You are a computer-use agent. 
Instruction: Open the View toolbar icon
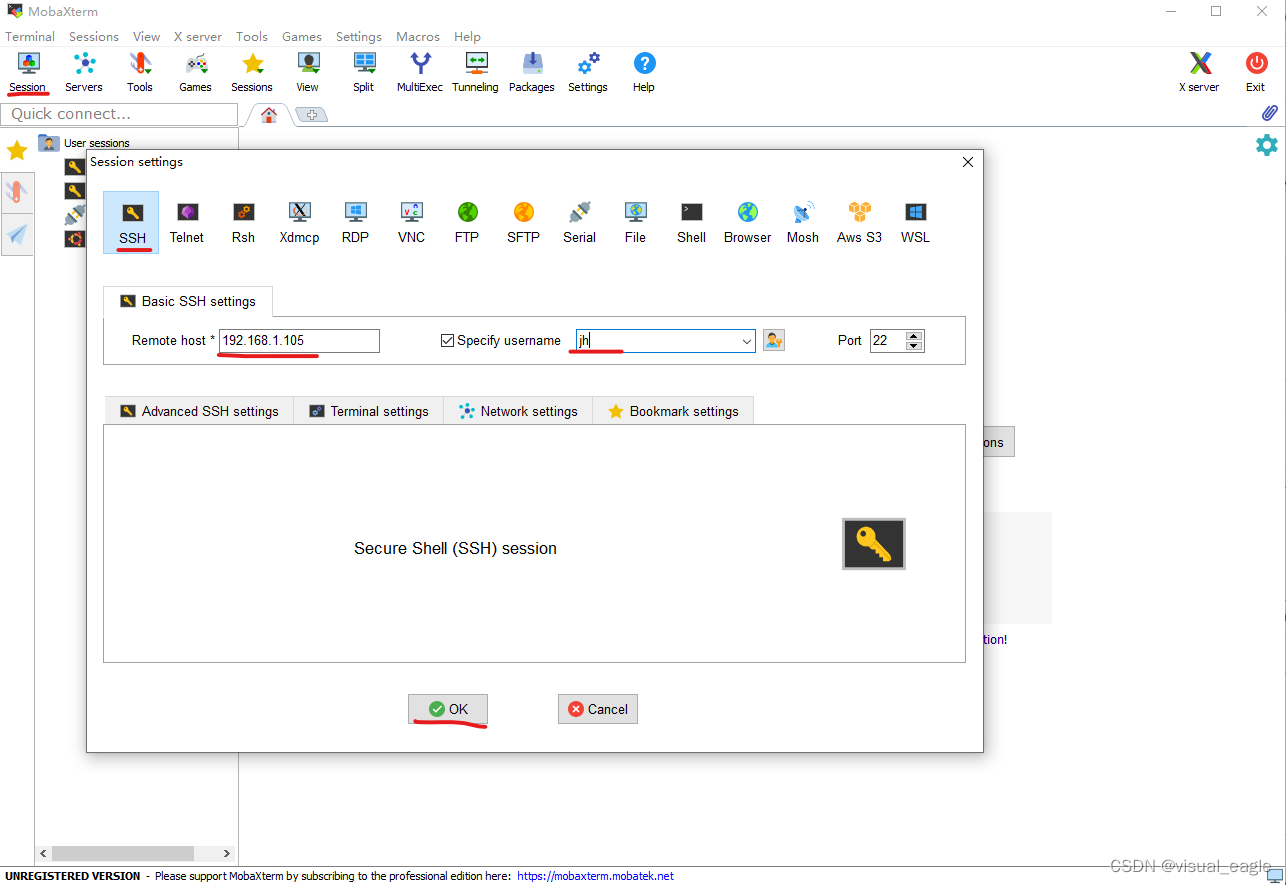pos(308,72)
